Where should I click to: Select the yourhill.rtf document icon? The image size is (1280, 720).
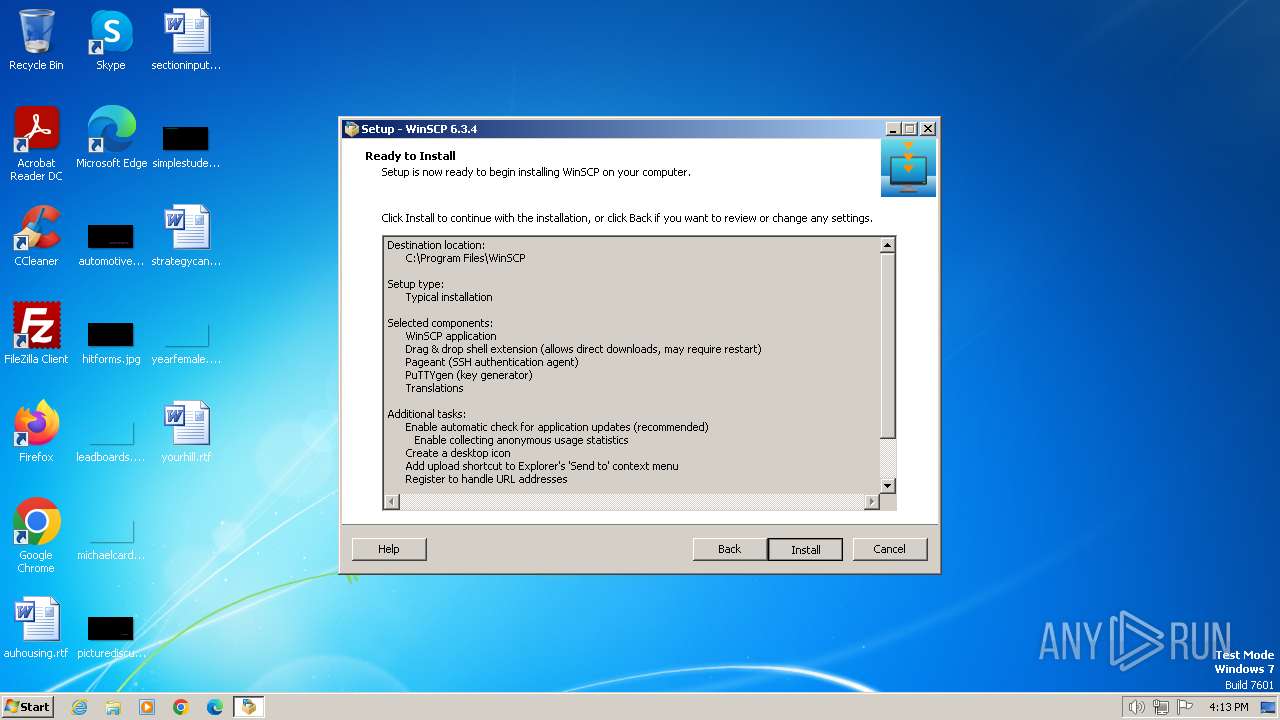[x=186, y=431]
